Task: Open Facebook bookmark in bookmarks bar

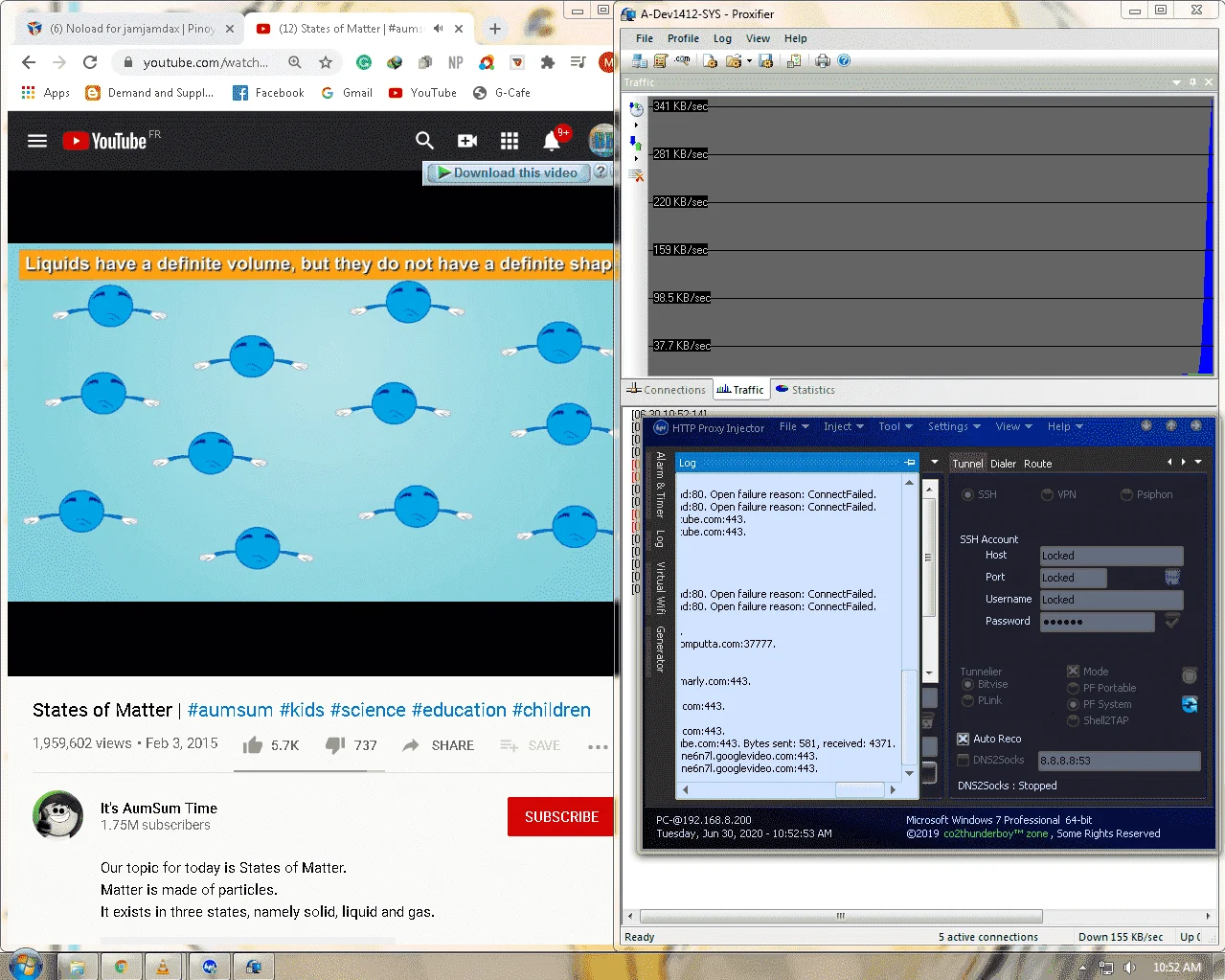Action: click(x=268, y=93)
